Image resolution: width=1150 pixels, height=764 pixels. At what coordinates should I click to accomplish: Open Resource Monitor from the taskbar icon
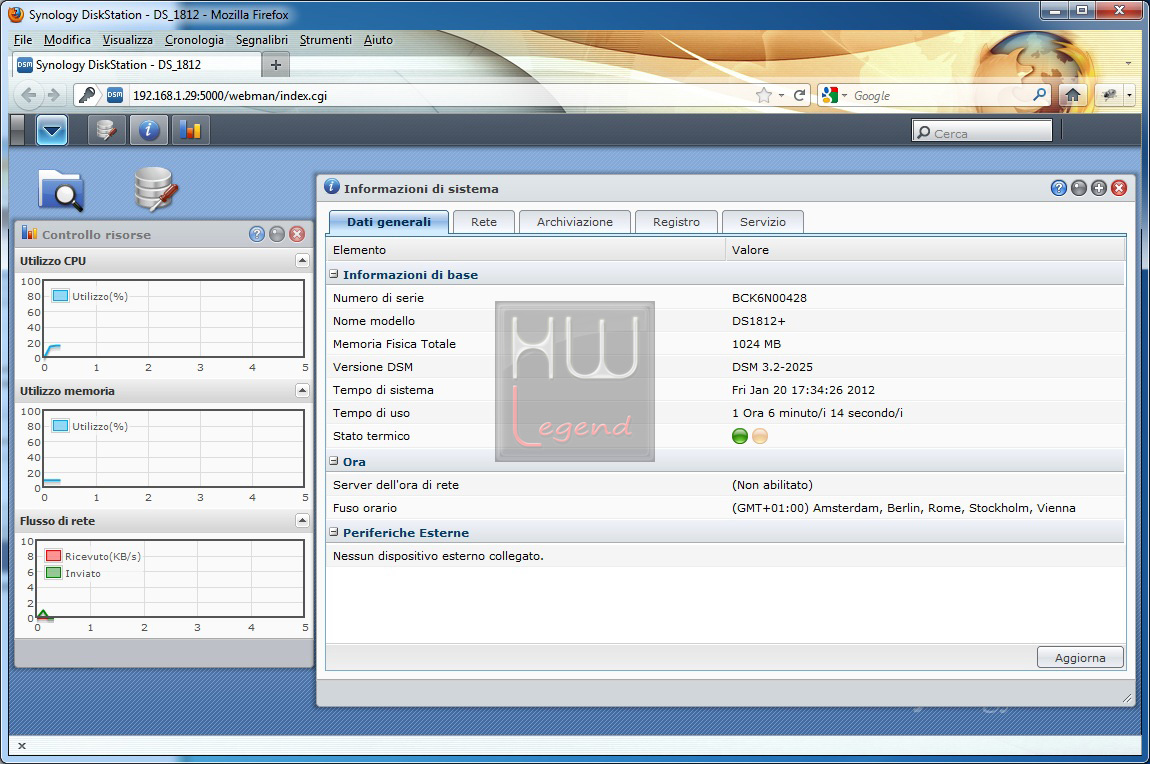[x=191, y=131]
